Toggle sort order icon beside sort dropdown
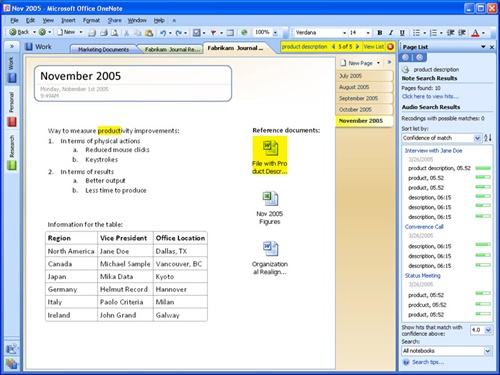 488,138
